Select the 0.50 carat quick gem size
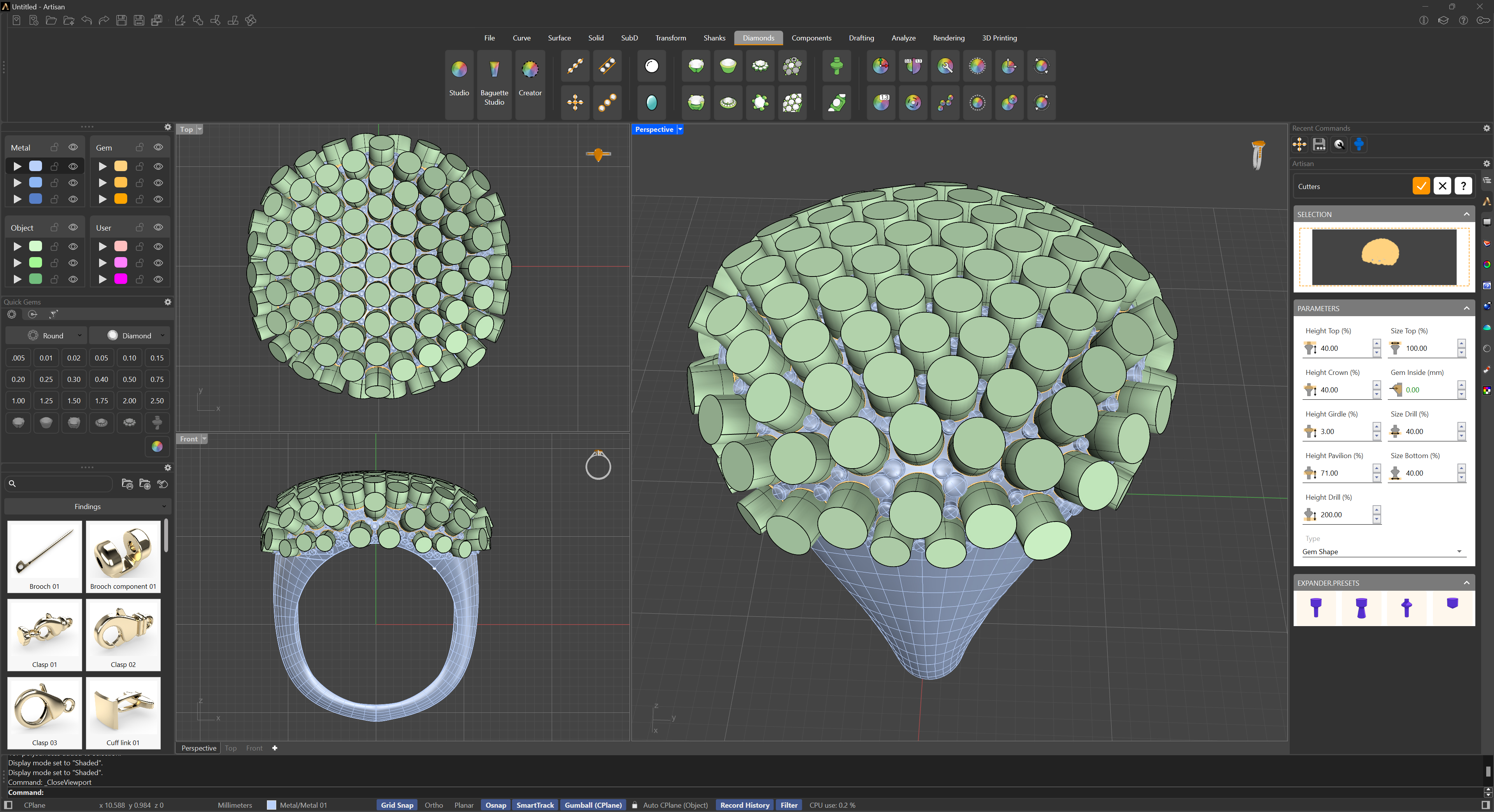This screenshot has height=812, width=1494. click(x=129, y=379)
